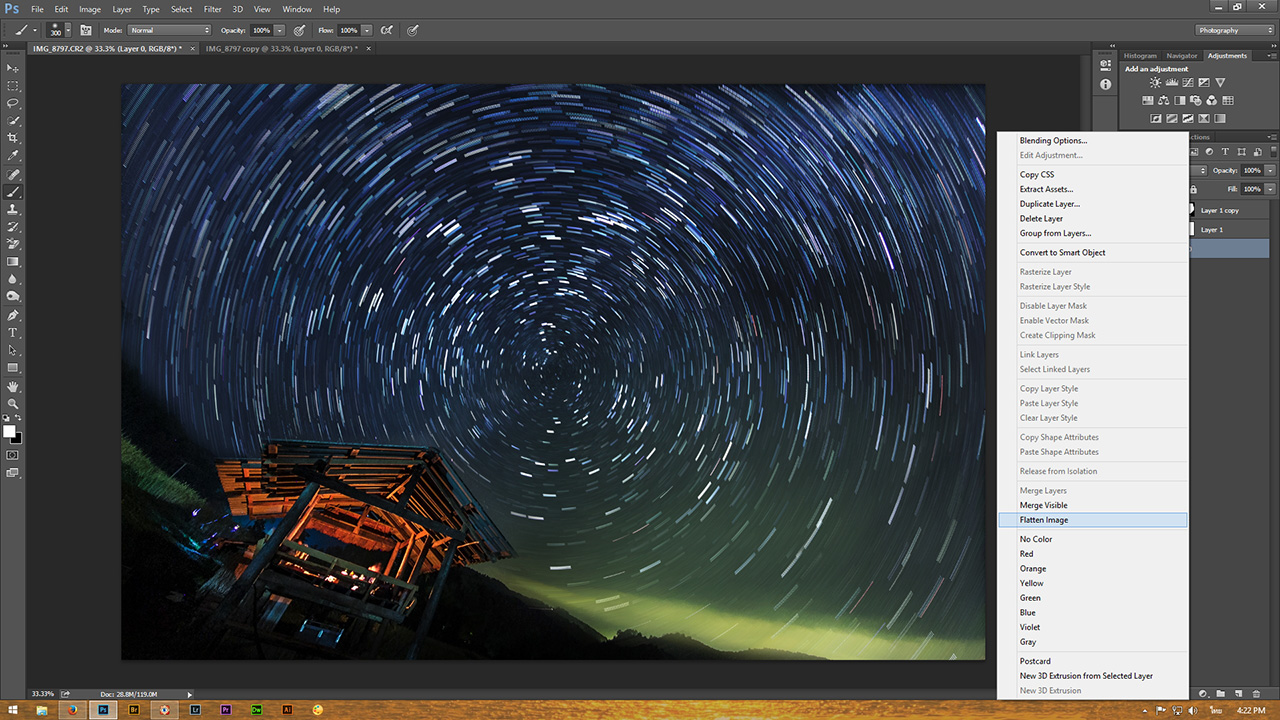Open the brush Mode dropdown

(169, 30)
